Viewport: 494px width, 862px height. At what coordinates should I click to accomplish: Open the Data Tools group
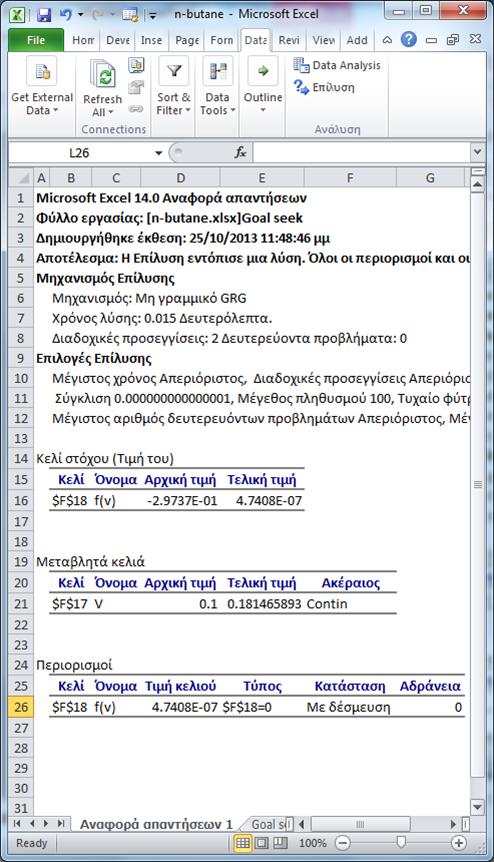(x=218, y=88)
